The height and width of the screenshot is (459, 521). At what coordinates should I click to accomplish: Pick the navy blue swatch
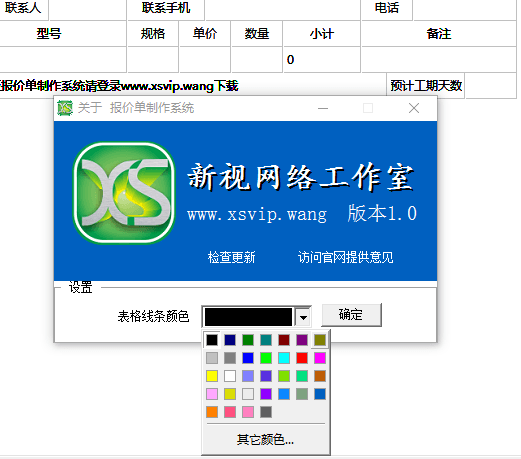point(230,340)
